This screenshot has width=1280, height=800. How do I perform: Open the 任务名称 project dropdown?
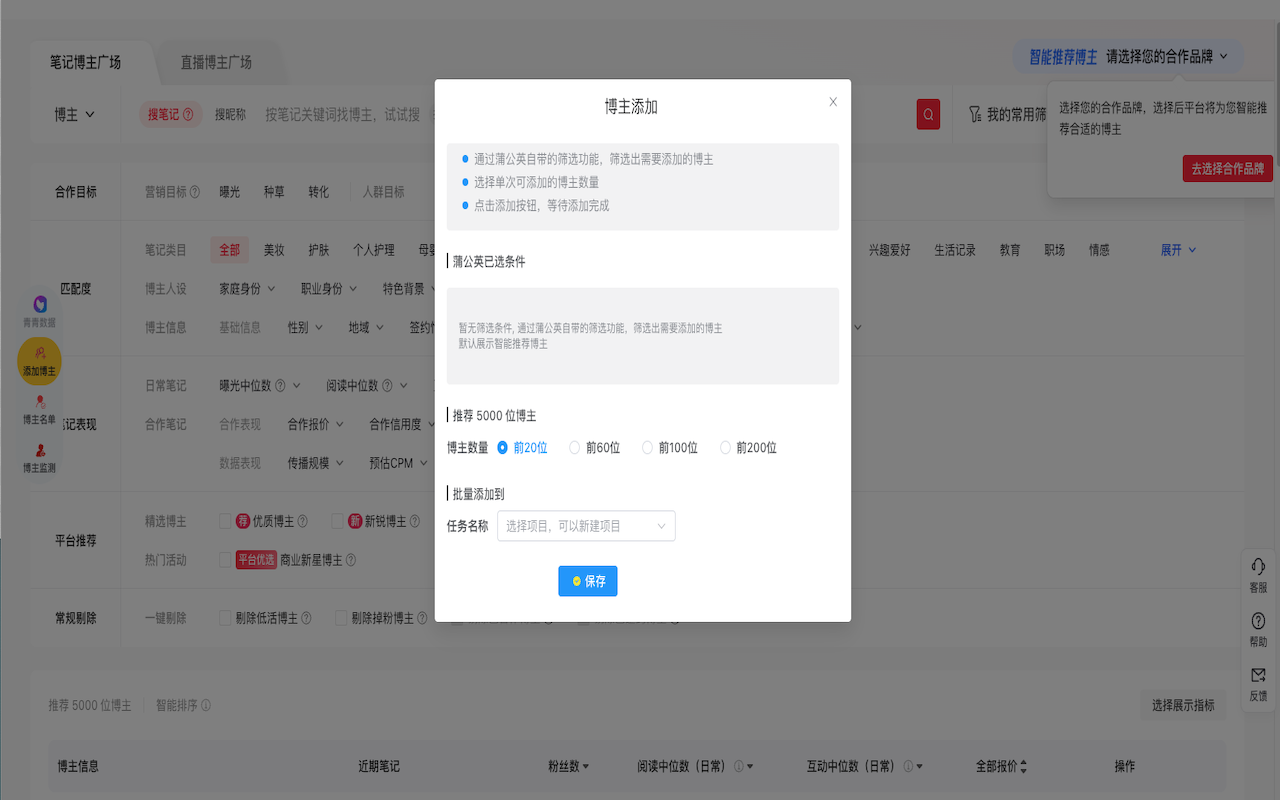click(586, 526)
